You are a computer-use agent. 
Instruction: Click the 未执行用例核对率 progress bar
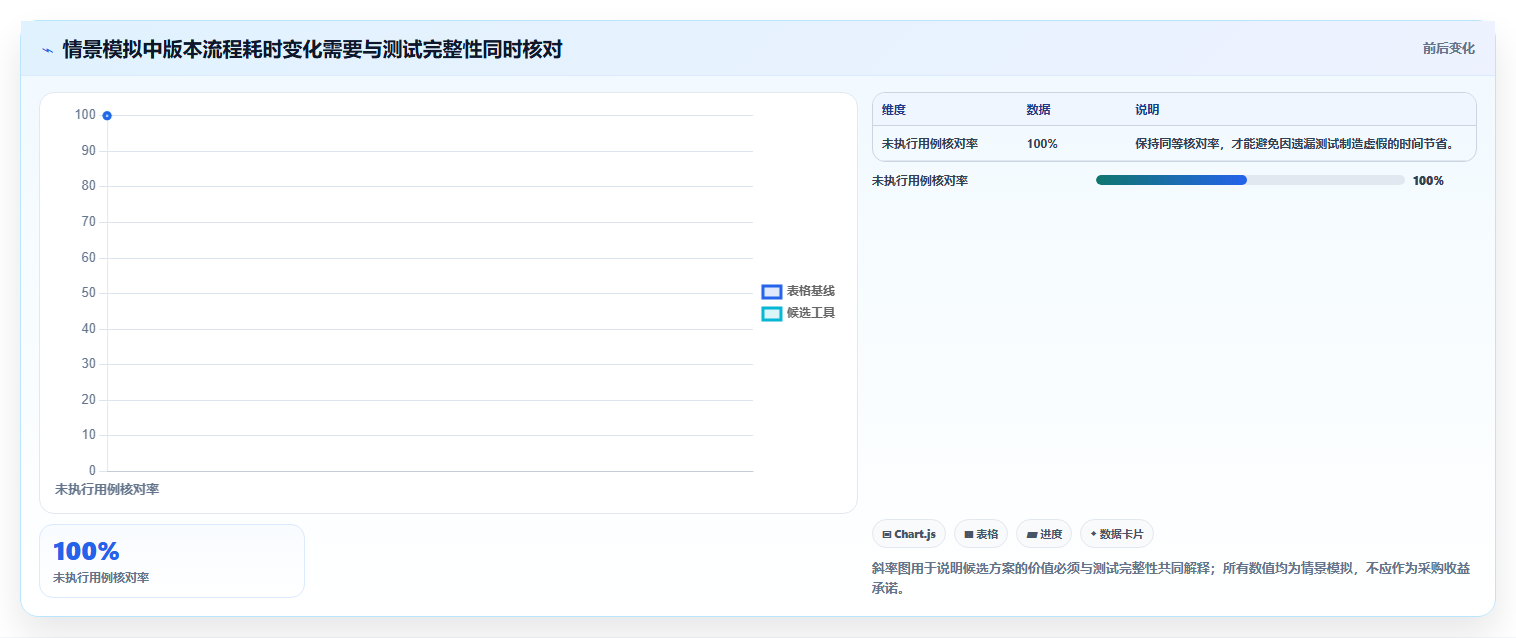[1250, 180]
